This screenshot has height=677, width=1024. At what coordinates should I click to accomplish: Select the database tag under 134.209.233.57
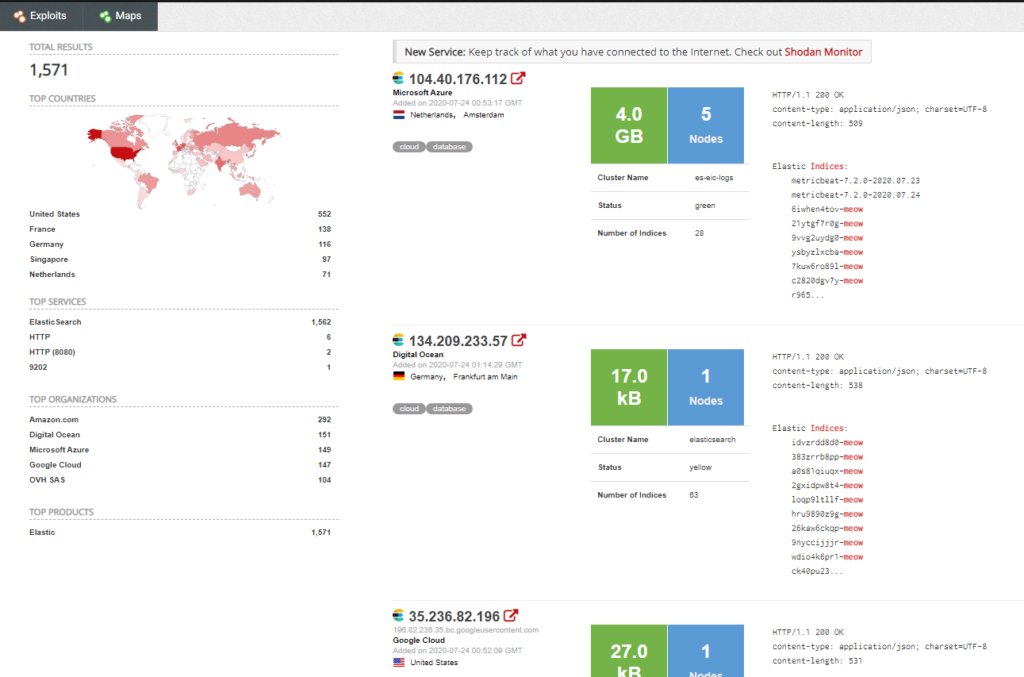pos(449,409)
